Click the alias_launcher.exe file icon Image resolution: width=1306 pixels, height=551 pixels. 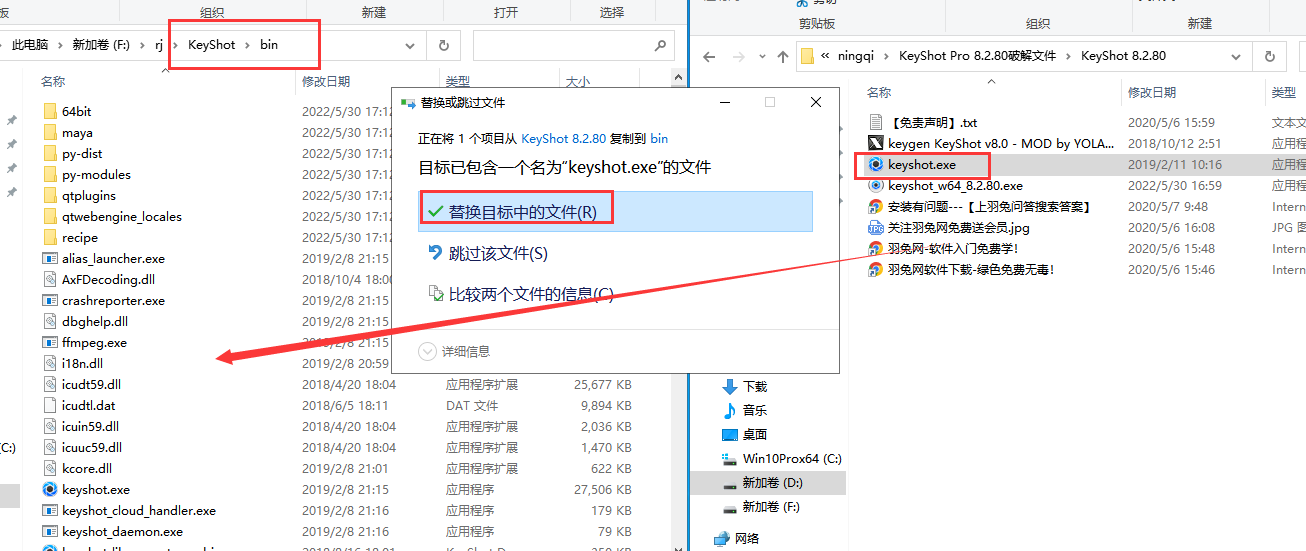point(50,258)
